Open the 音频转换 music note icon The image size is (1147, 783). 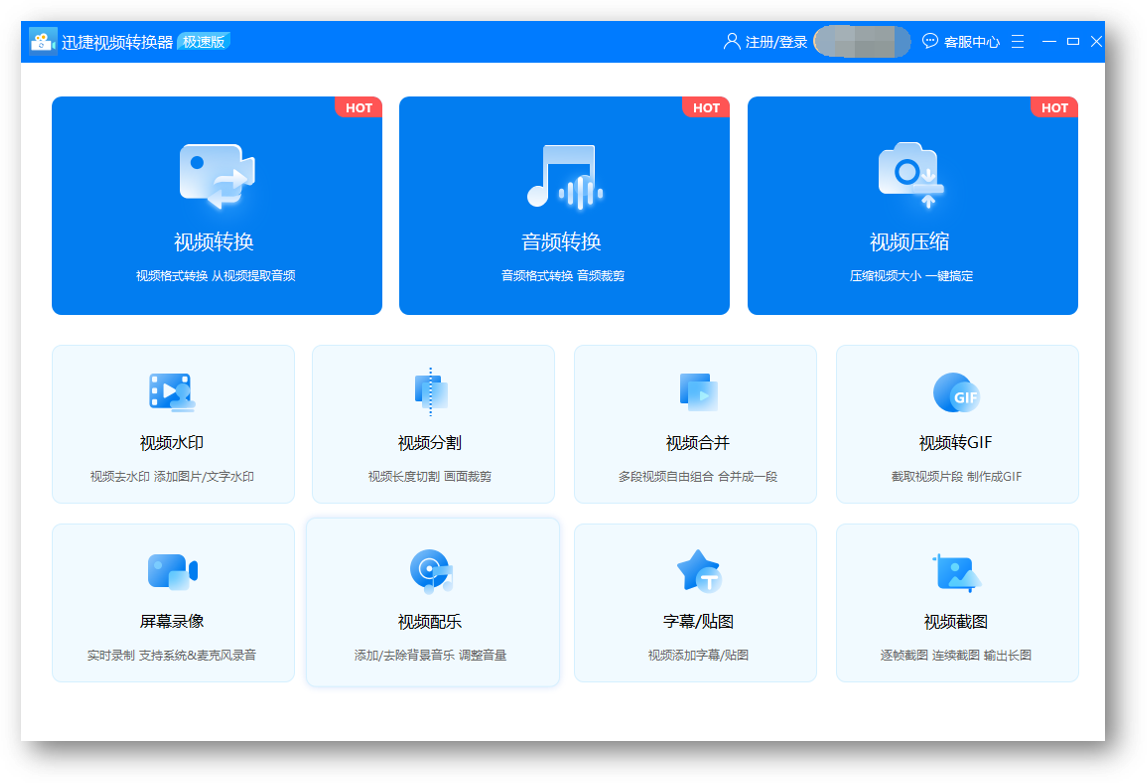pyautogui.click(x=565, y=176)
